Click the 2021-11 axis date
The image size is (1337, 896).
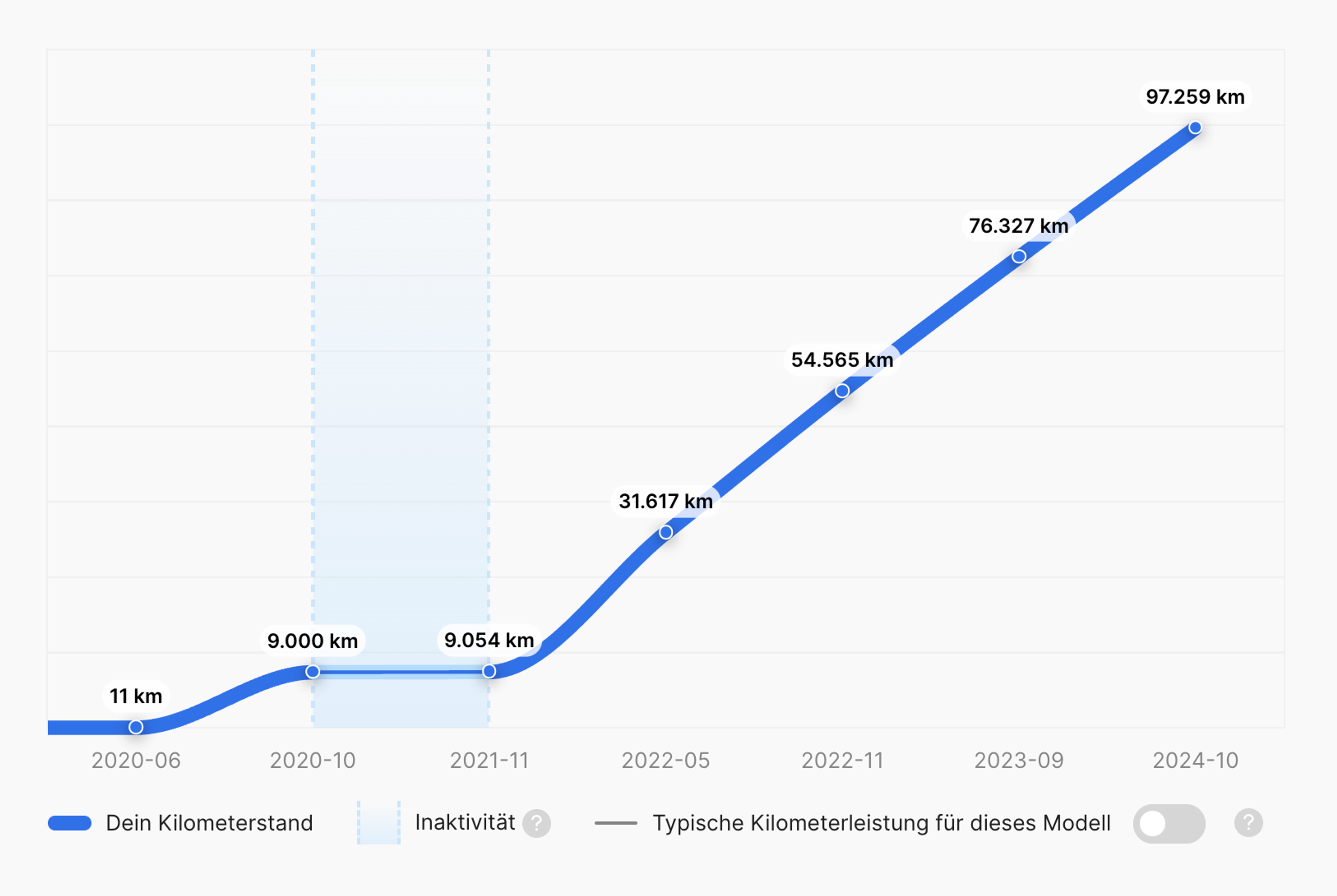click(x=489, y=761)
